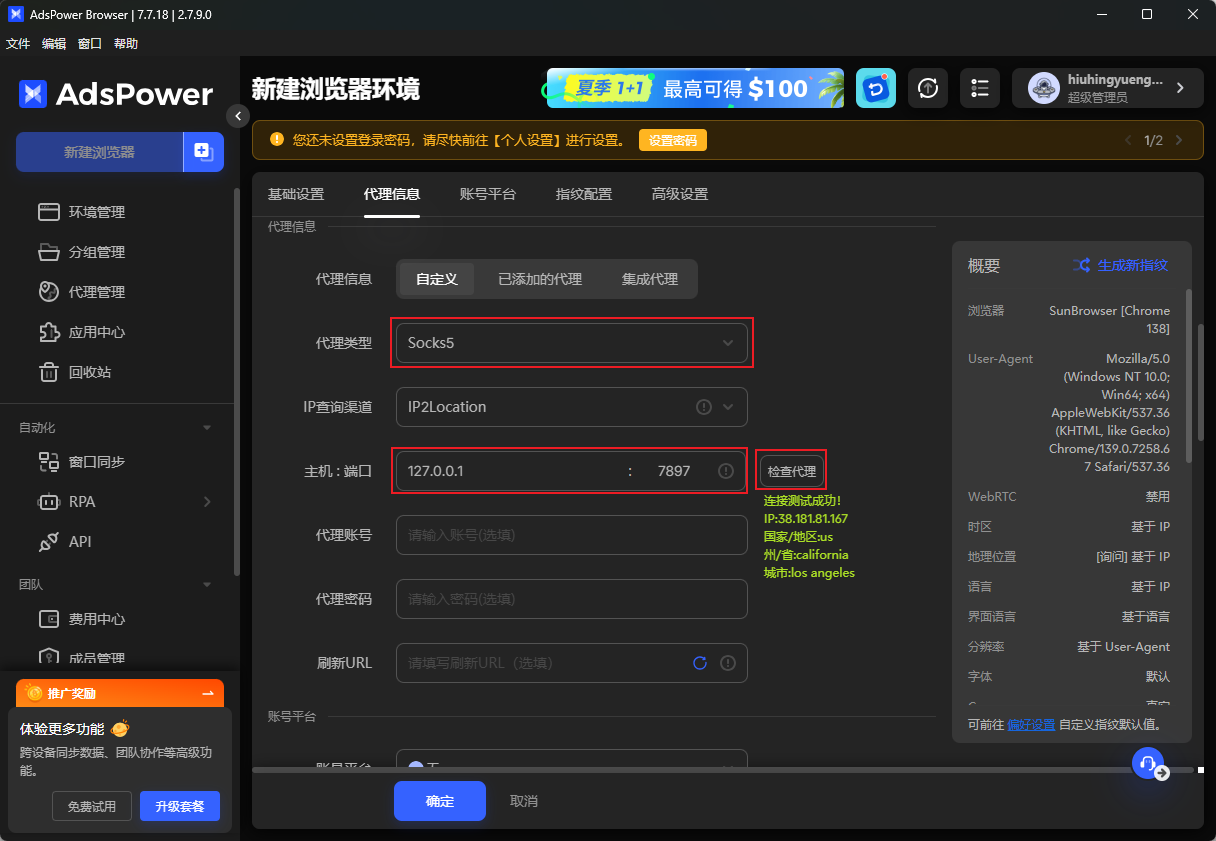Screen dimensions: 1216x841
Task: Click refresh icon in 刷新URL field
Action: (700, 663)
